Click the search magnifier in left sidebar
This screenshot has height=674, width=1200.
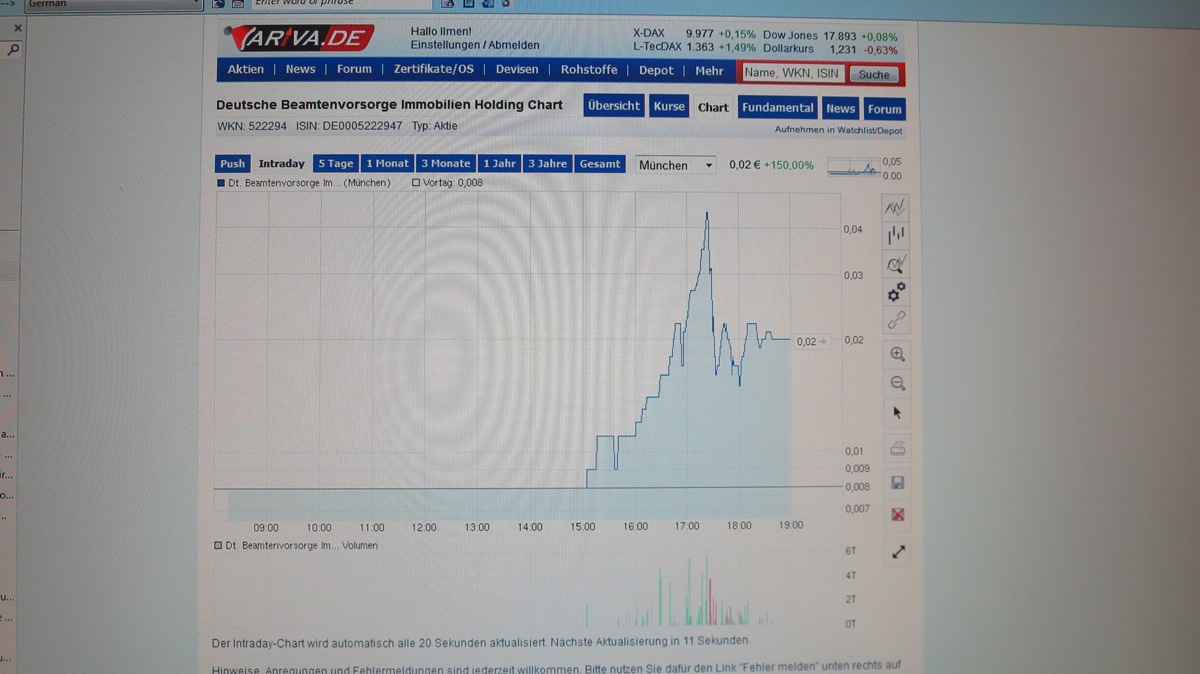13,48
